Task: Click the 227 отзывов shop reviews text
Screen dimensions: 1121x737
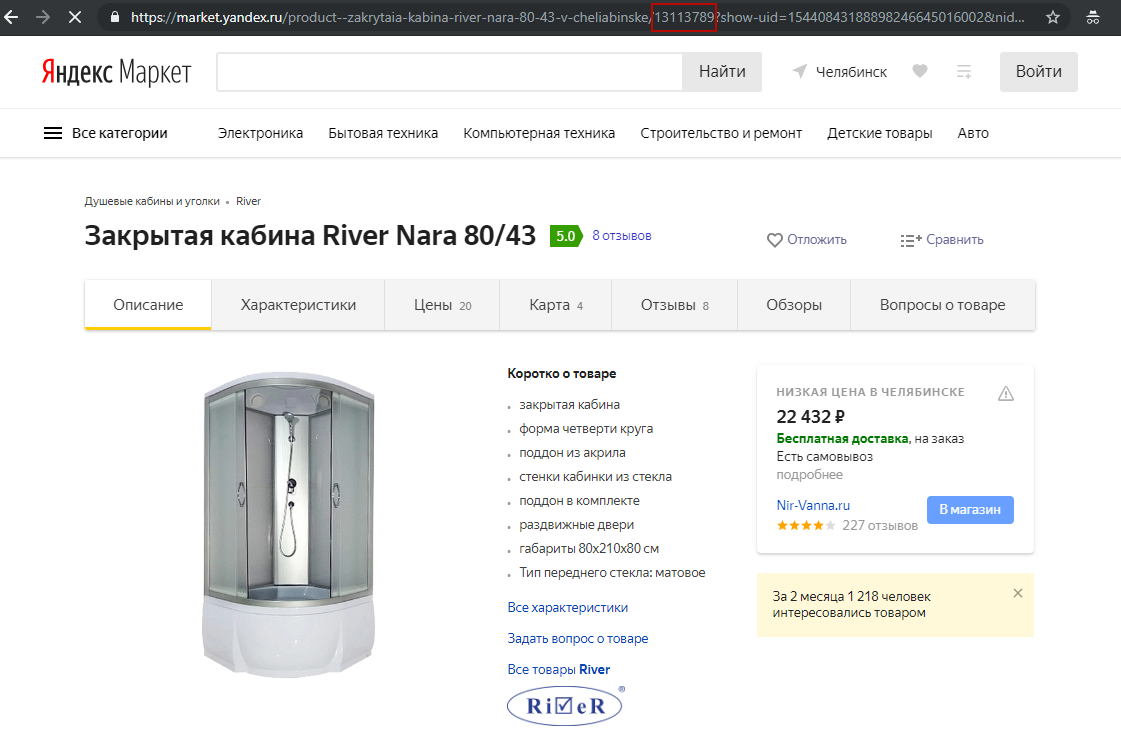Action: click(x=879, y=525)
